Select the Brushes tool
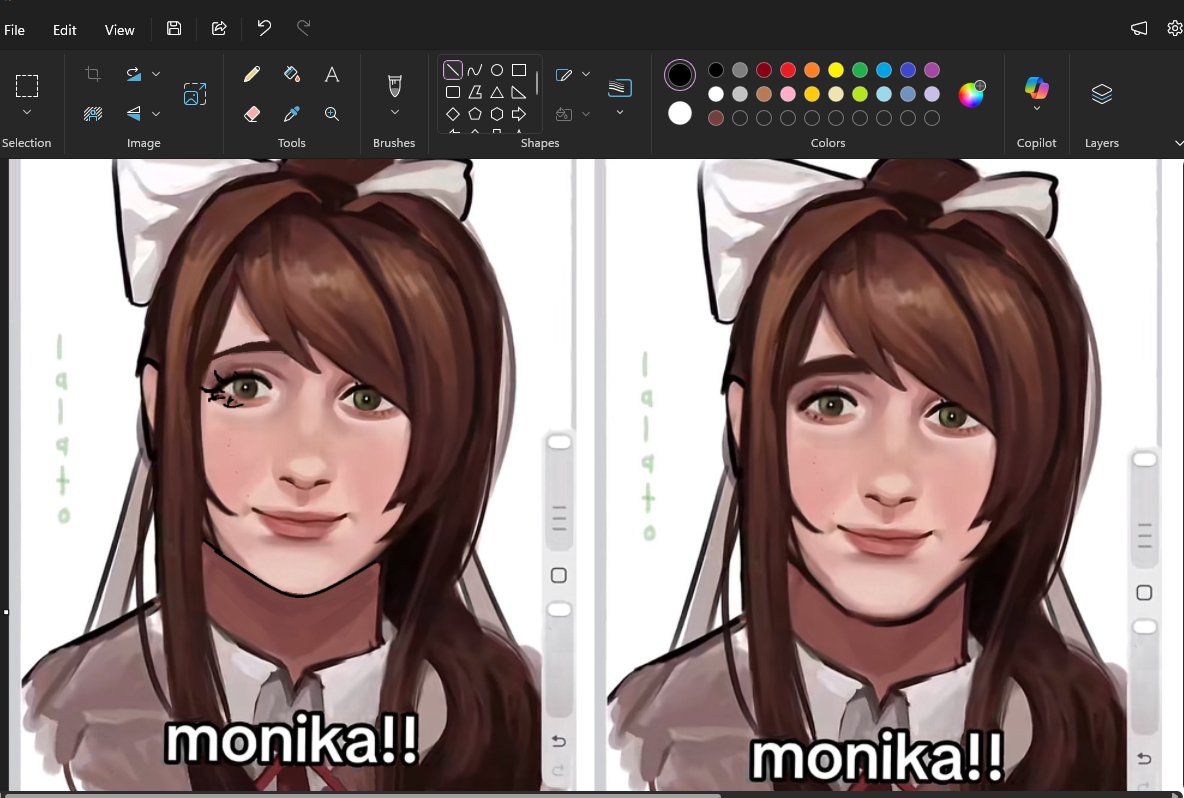 click(x=394, y=85)
